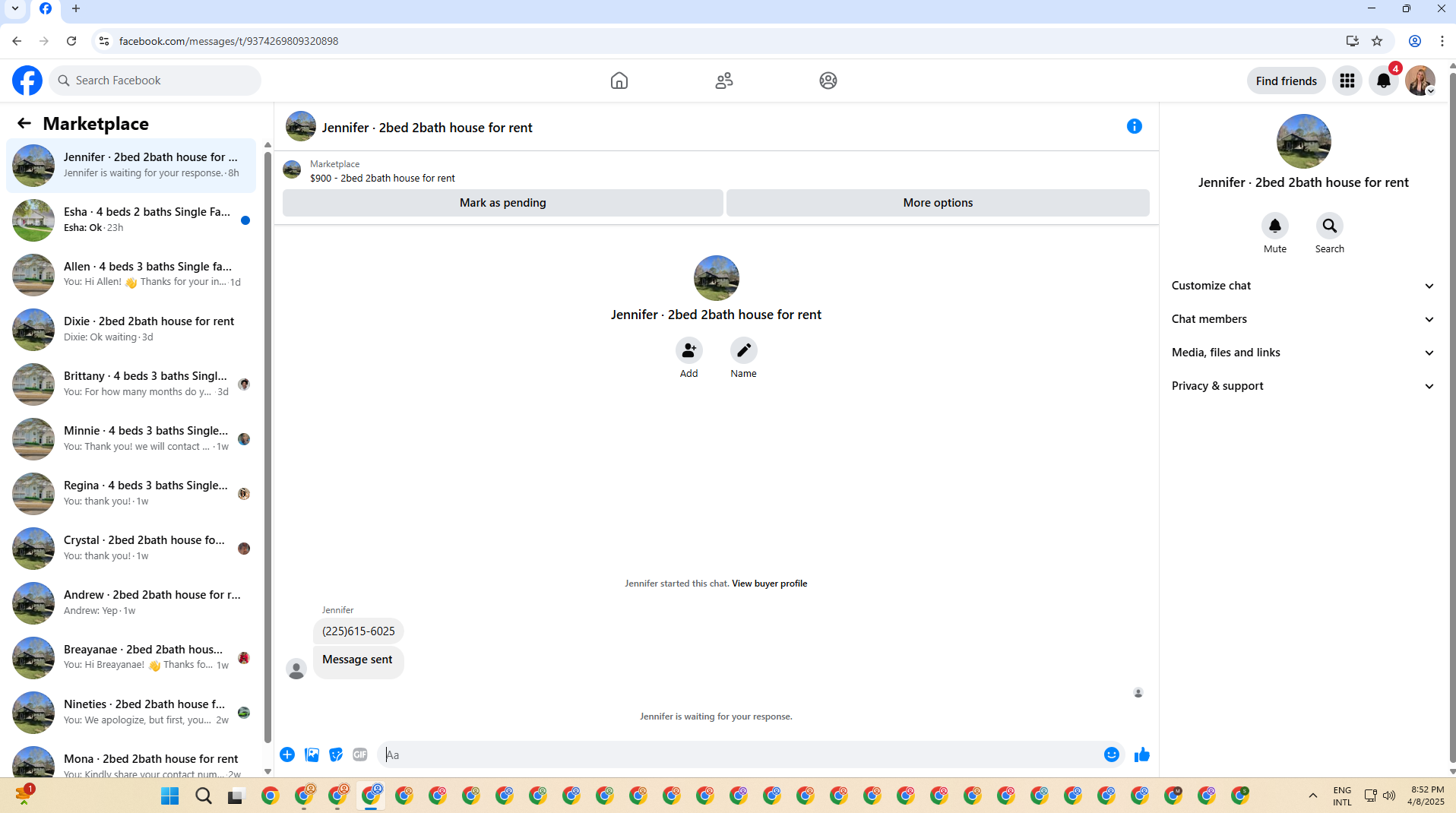The image size is (1456, 813).
Task: Click the browser address bar URL
Action: [x=229, y=41]
